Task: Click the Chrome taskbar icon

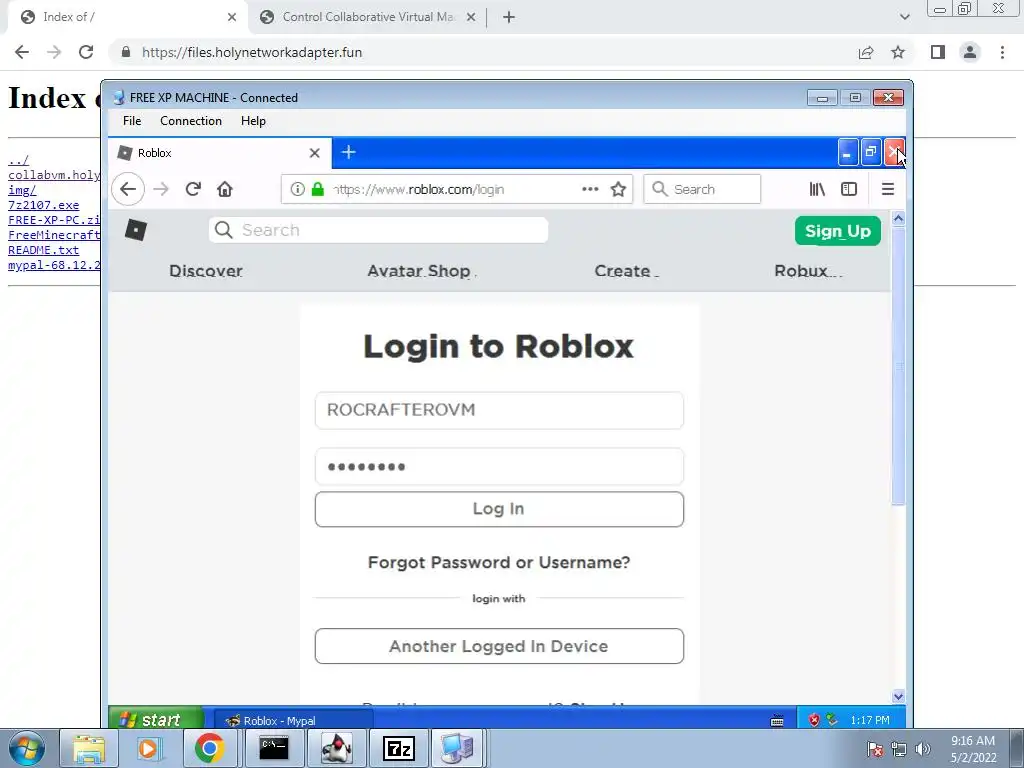Action: (209, 748)
